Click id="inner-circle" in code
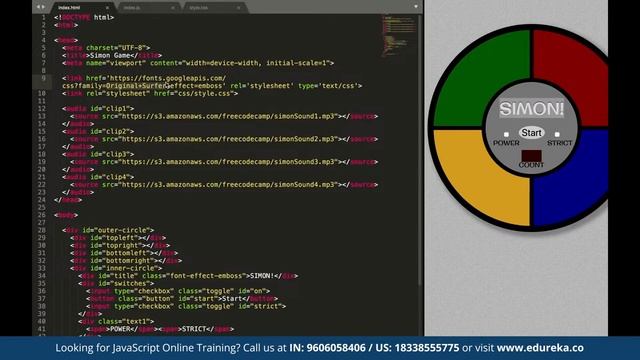This screenshot has height=360, width=640. pyautogui.click(x=124, y=268)
